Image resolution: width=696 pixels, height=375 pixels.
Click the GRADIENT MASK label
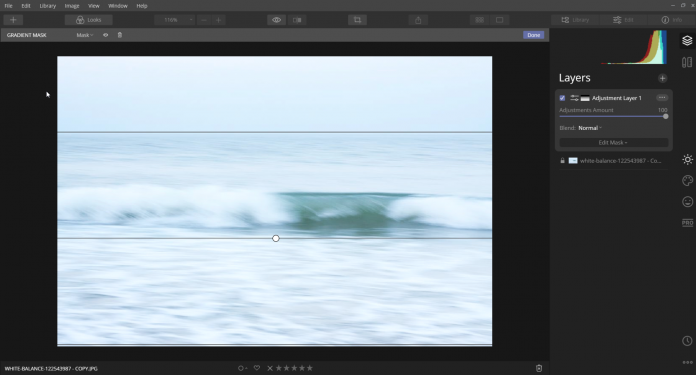(x=27, y=35)
